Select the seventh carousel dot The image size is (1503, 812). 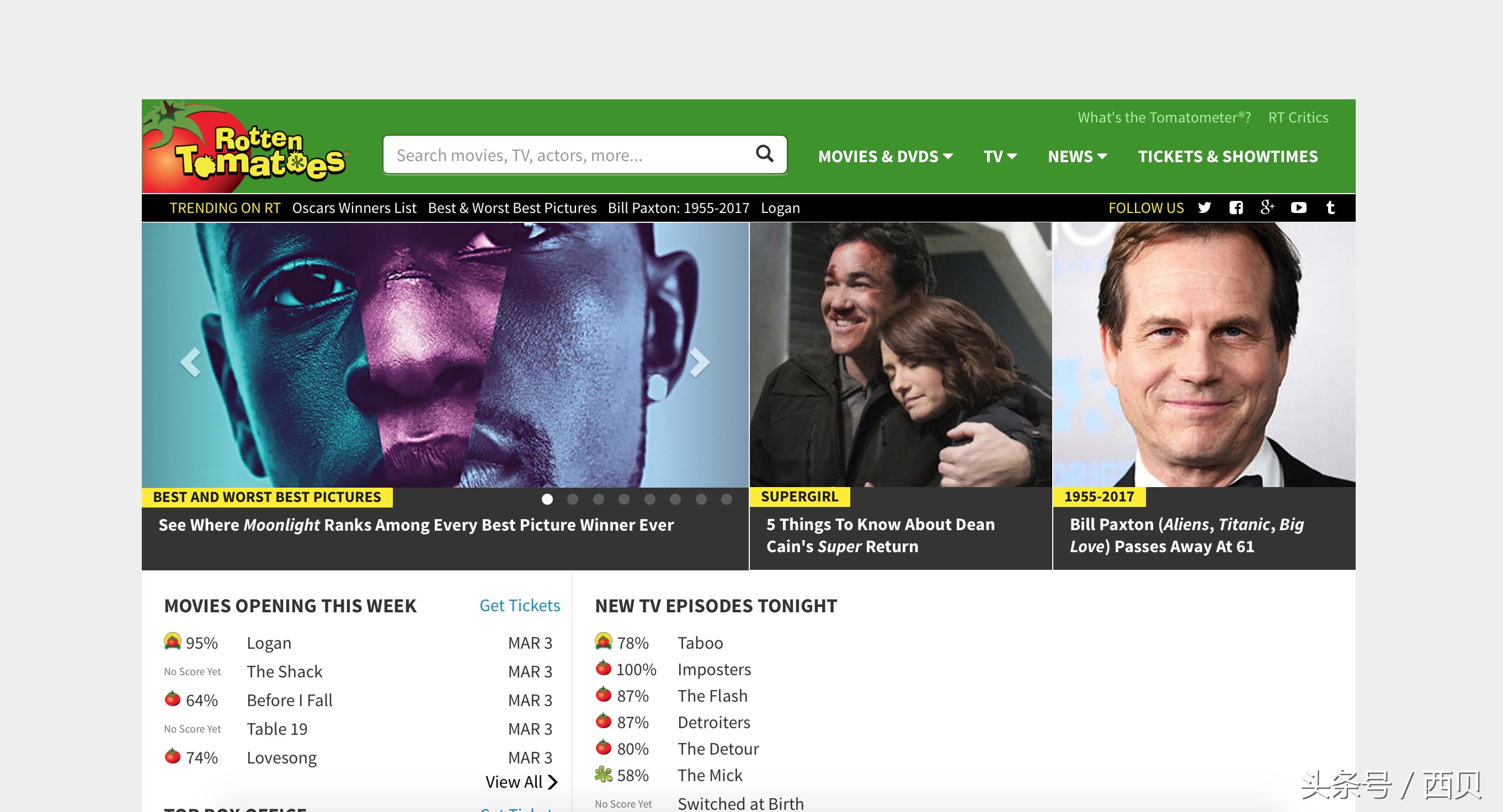(701, 499)
